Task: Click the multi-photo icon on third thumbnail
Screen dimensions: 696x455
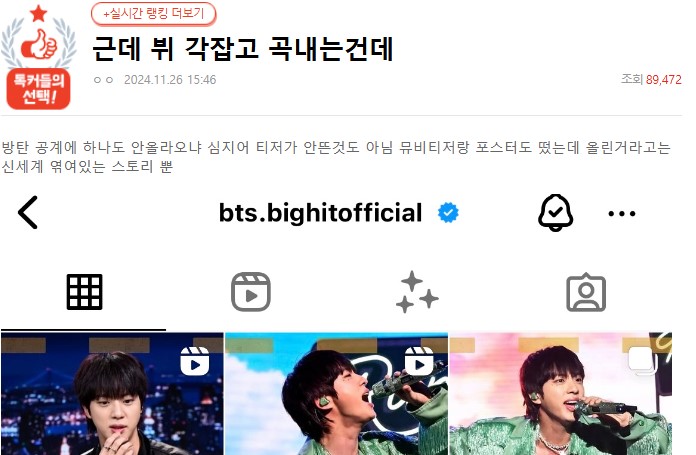Action: pos(642,359)
